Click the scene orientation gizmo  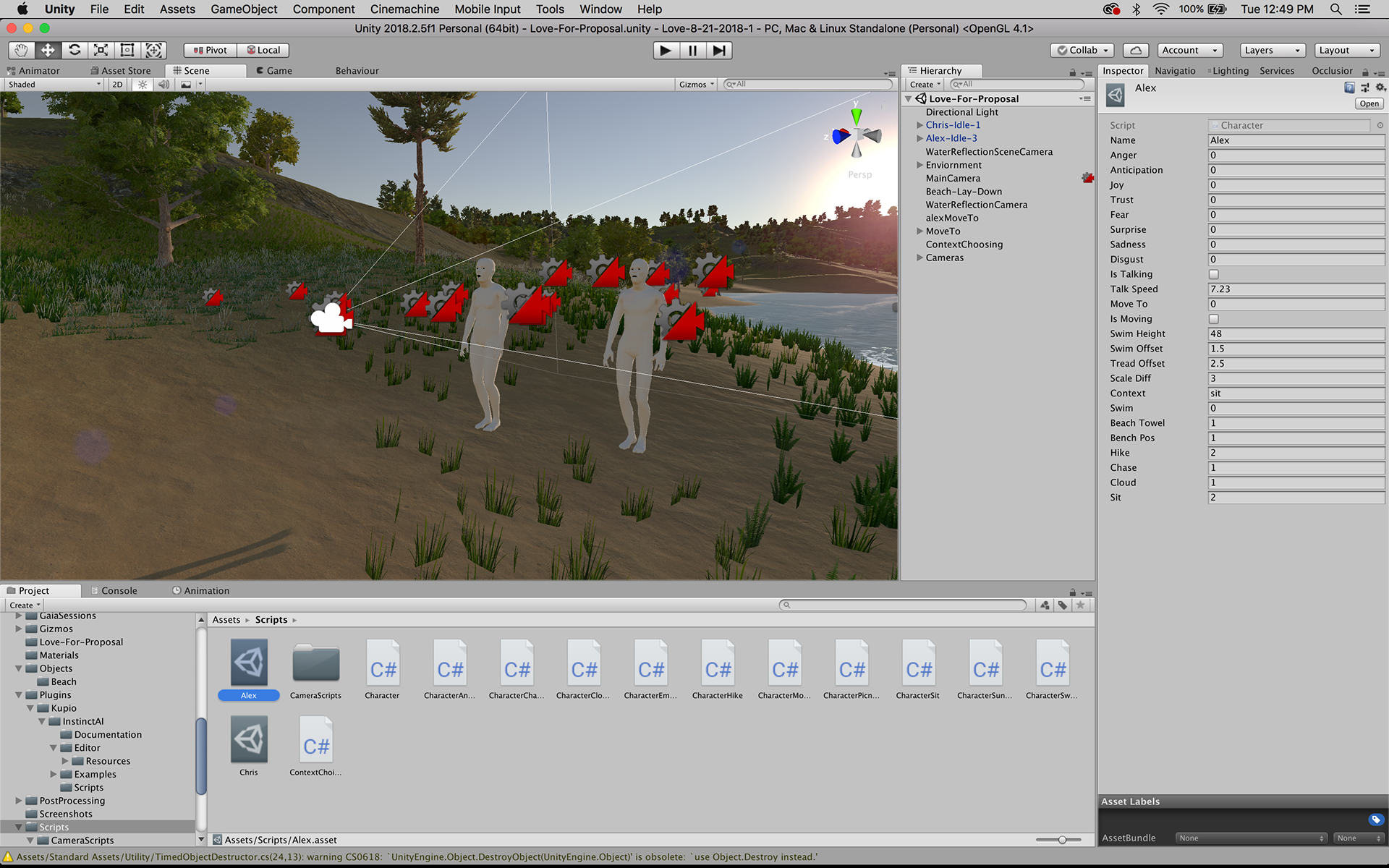[857, 135]
